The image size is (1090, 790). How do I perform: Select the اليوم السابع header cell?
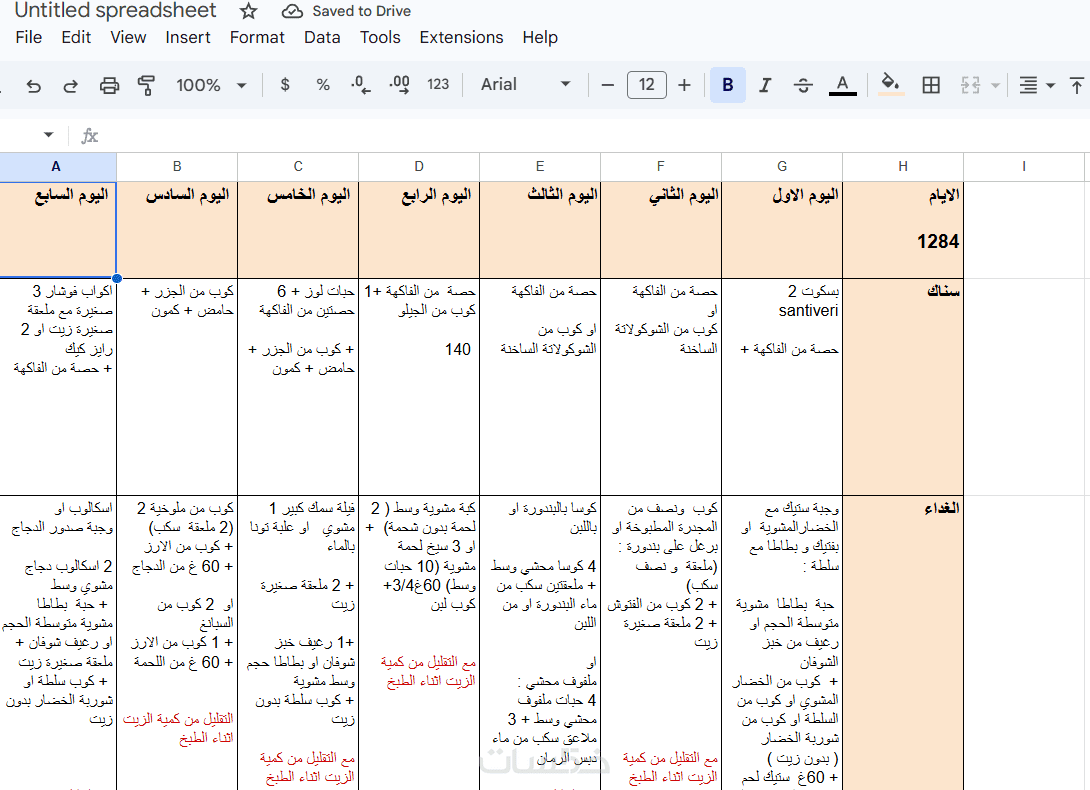[58, 230]
